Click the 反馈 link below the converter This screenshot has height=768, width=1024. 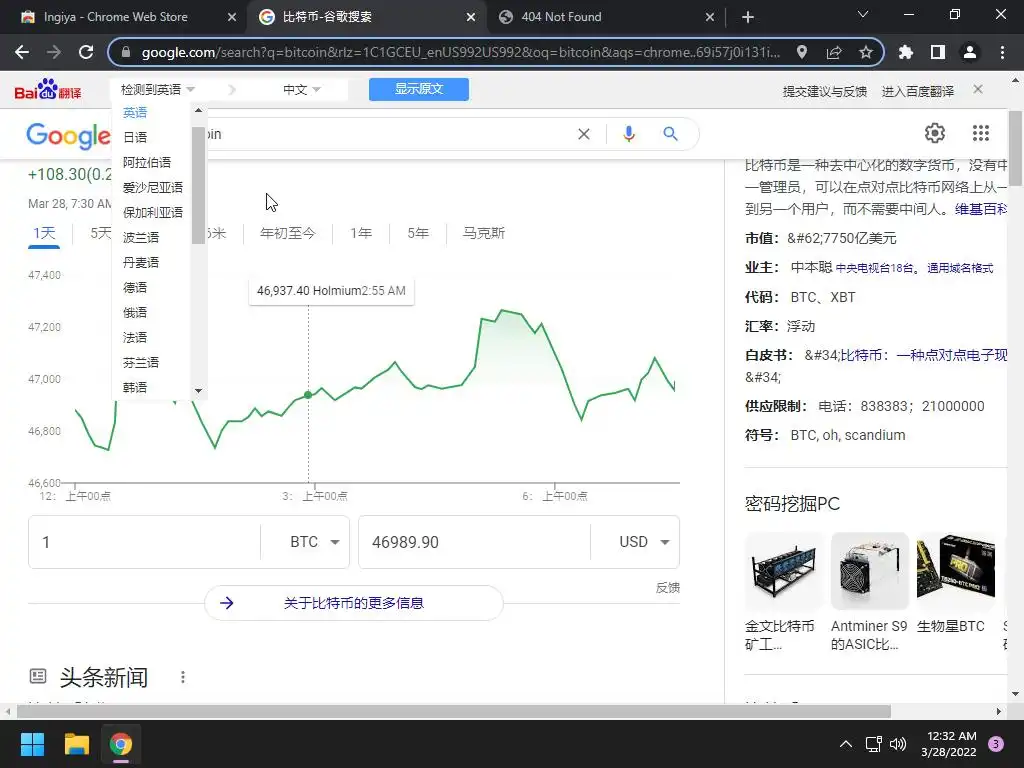pyautogui.click(x=667, y=588)
